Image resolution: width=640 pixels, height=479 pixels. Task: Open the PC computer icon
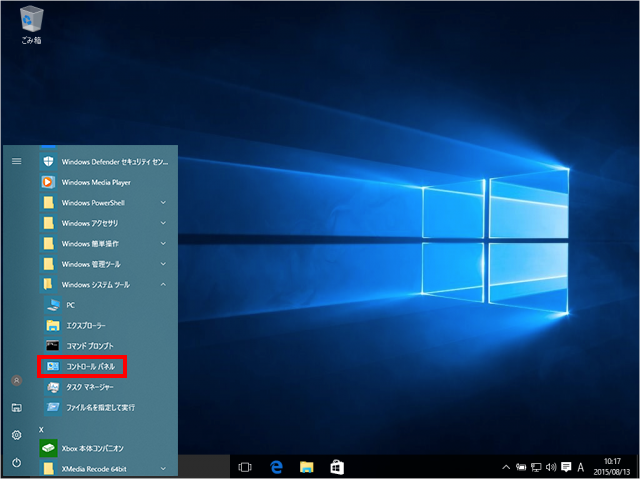point(53,305)
